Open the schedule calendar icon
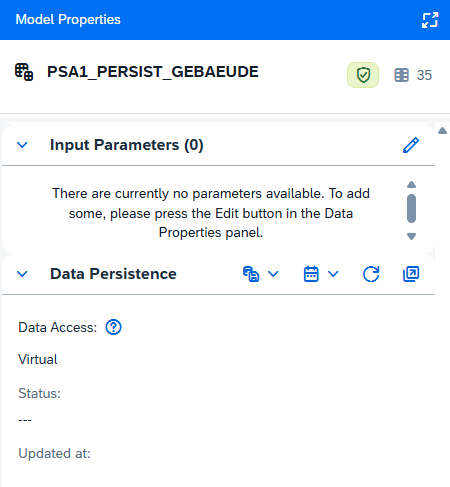 coord(311,274)
